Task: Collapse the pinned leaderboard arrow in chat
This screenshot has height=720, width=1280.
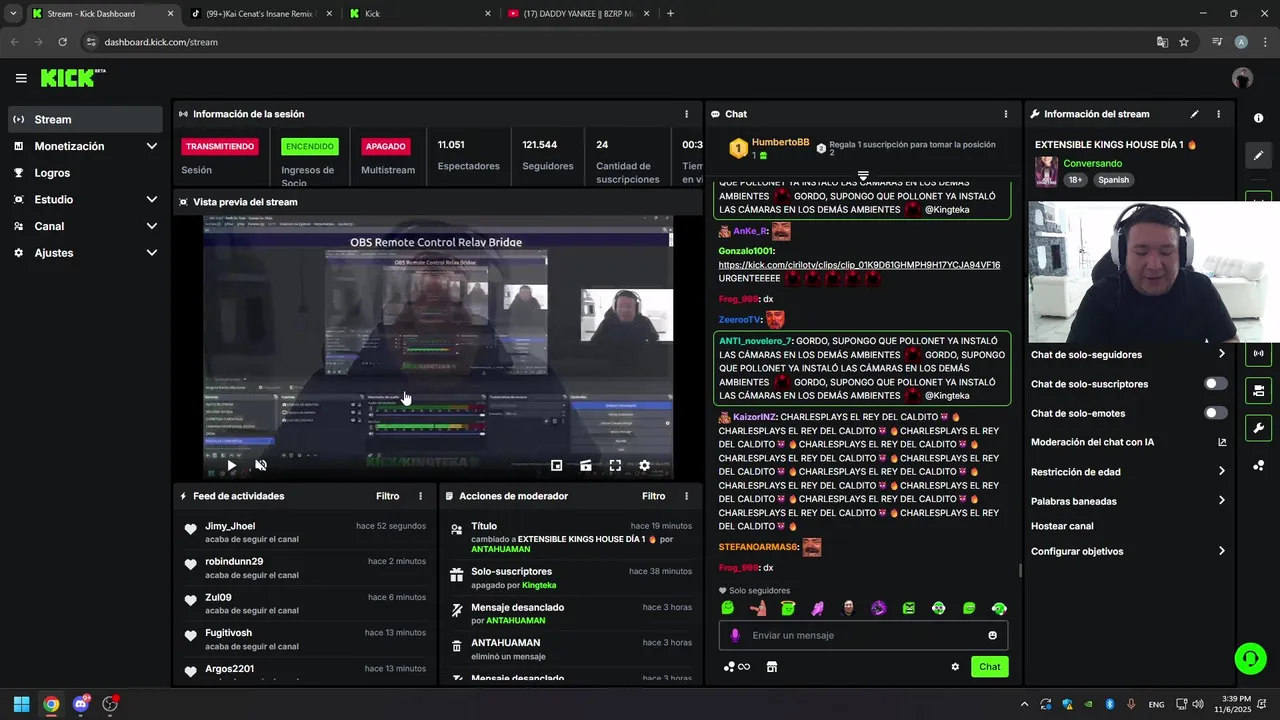Action: [x=863, y=176]
